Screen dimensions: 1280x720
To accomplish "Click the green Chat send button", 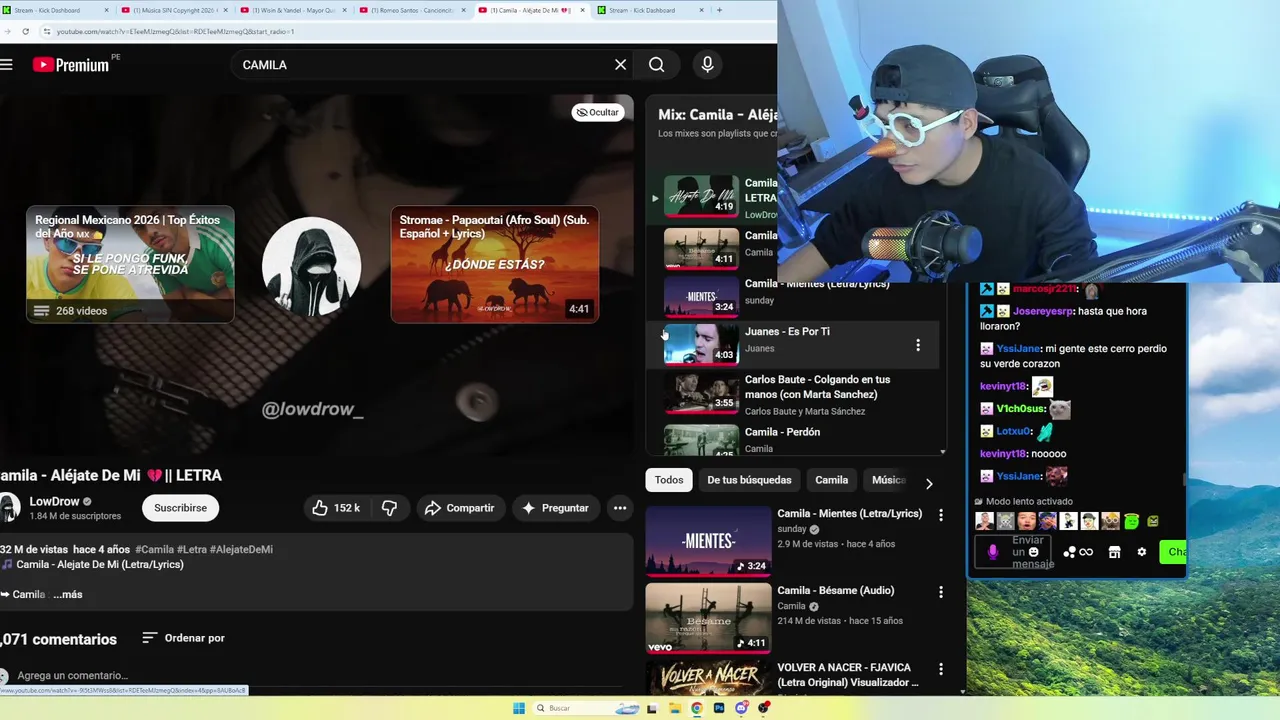I will pyautogui.click(x=1173, y=552).
